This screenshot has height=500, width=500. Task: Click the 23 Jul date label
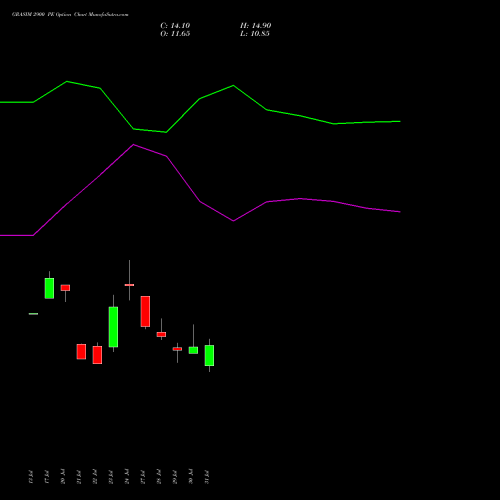(x=111, y=477)
